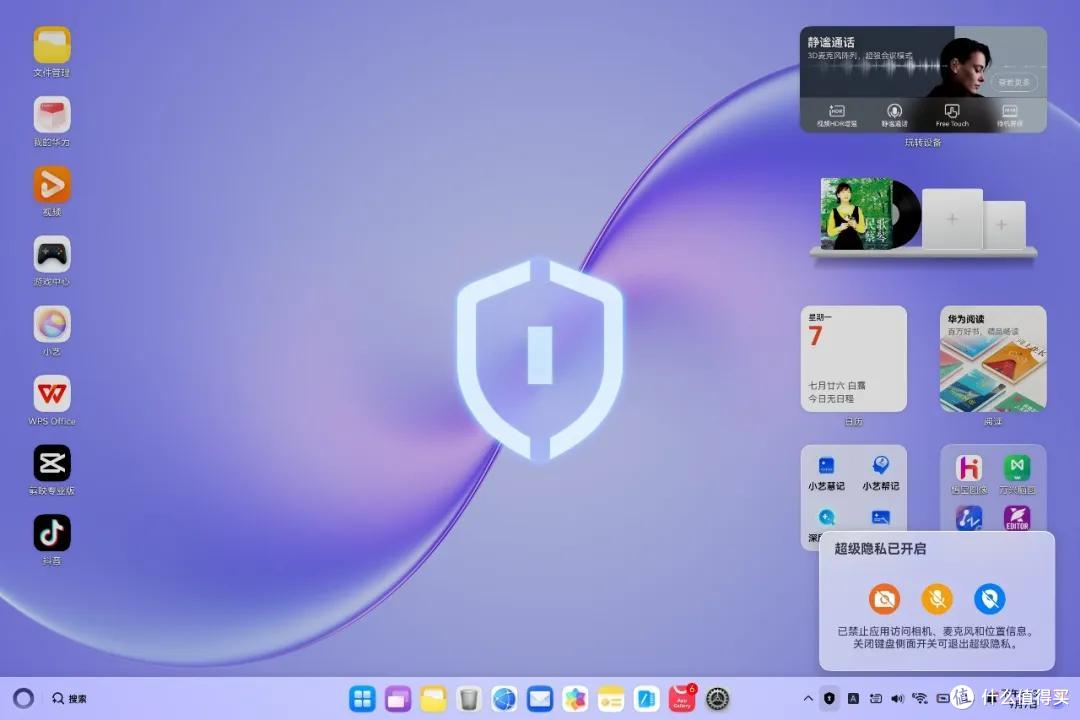Viewport: 1080px width, 720px height.
Task: Open the yellow file manager in dock
Action: pyautogui.click(x=433, y=699)
